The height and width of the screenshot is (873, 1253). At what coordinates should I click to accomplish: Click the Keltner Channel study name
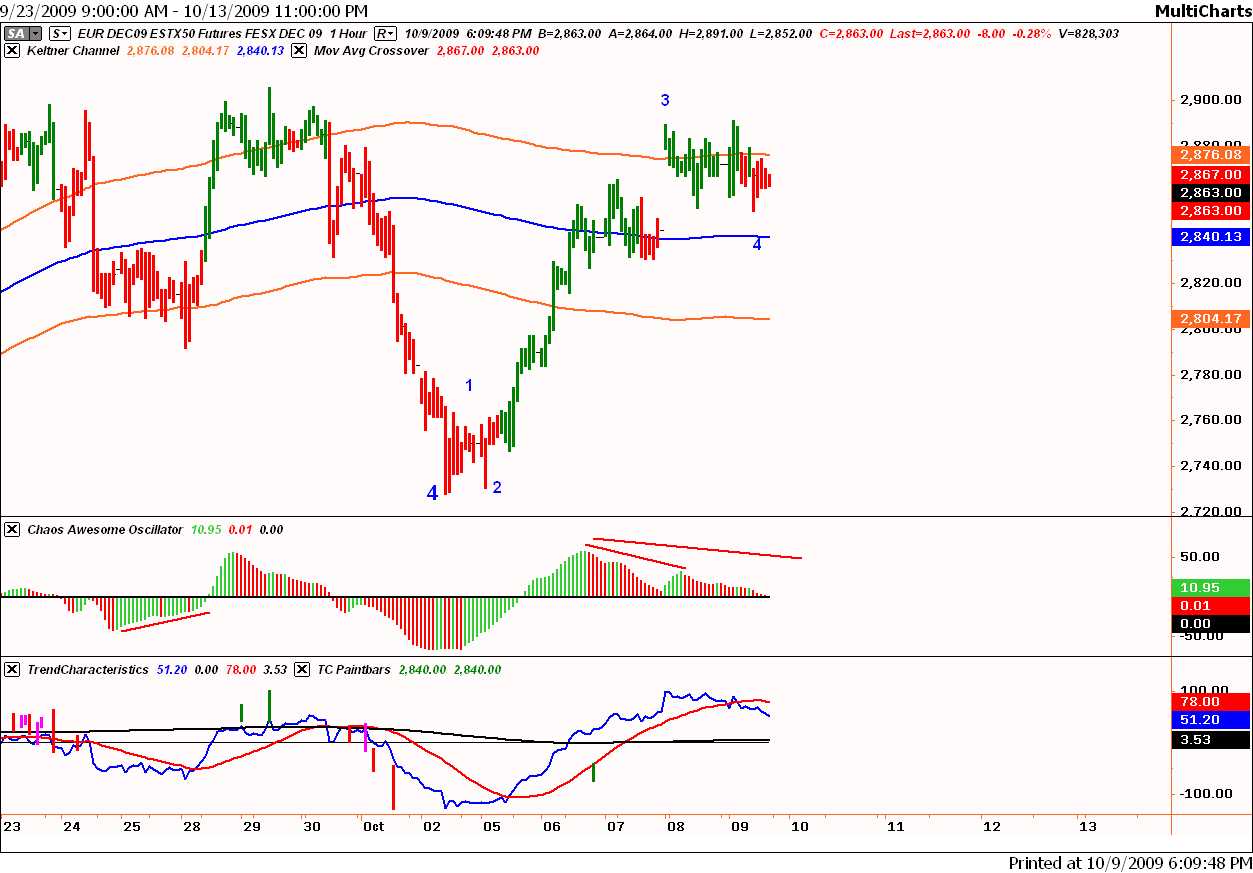(73, 50)
